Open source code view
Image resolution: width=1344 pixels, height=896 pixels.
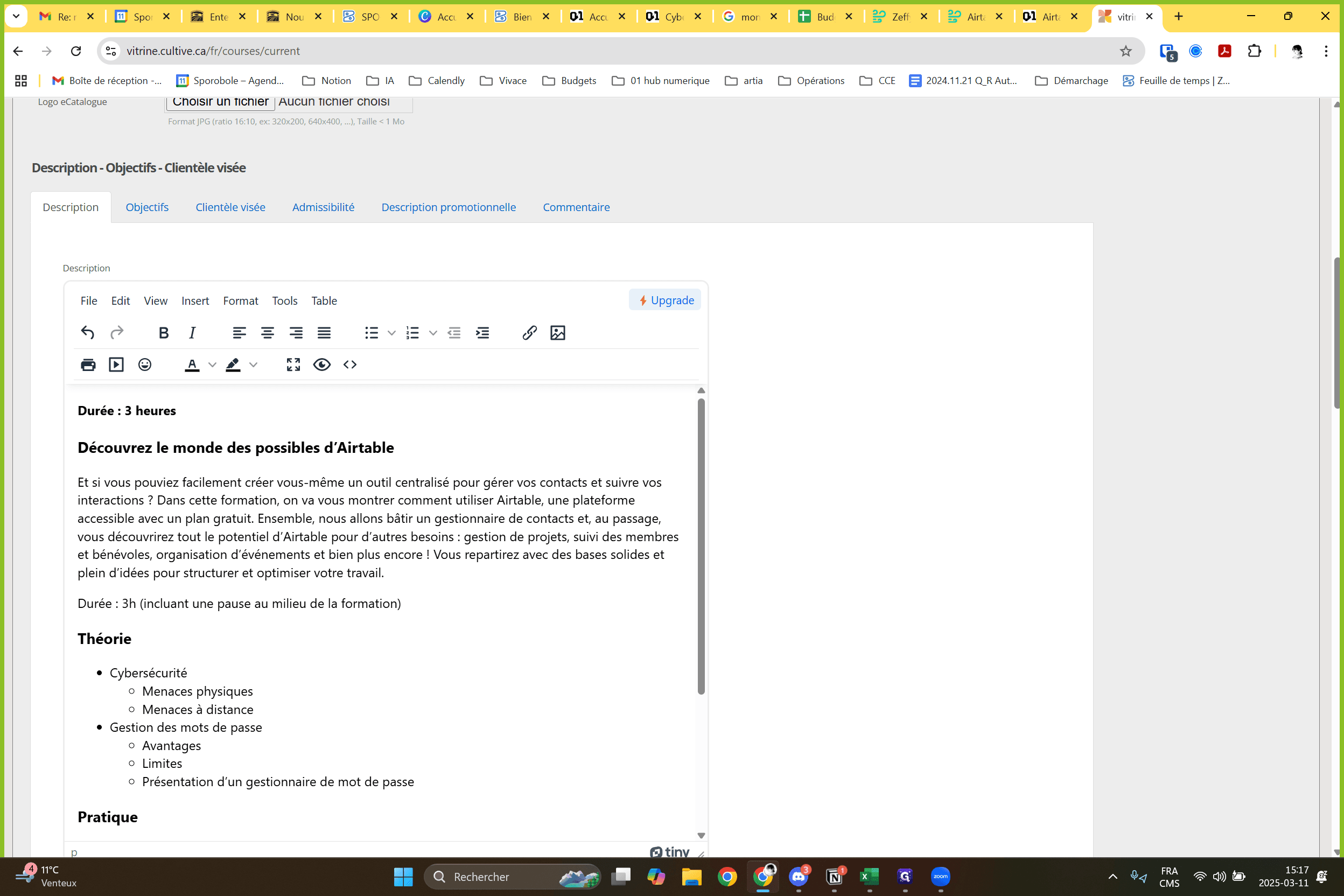click(x=351, y=365)
